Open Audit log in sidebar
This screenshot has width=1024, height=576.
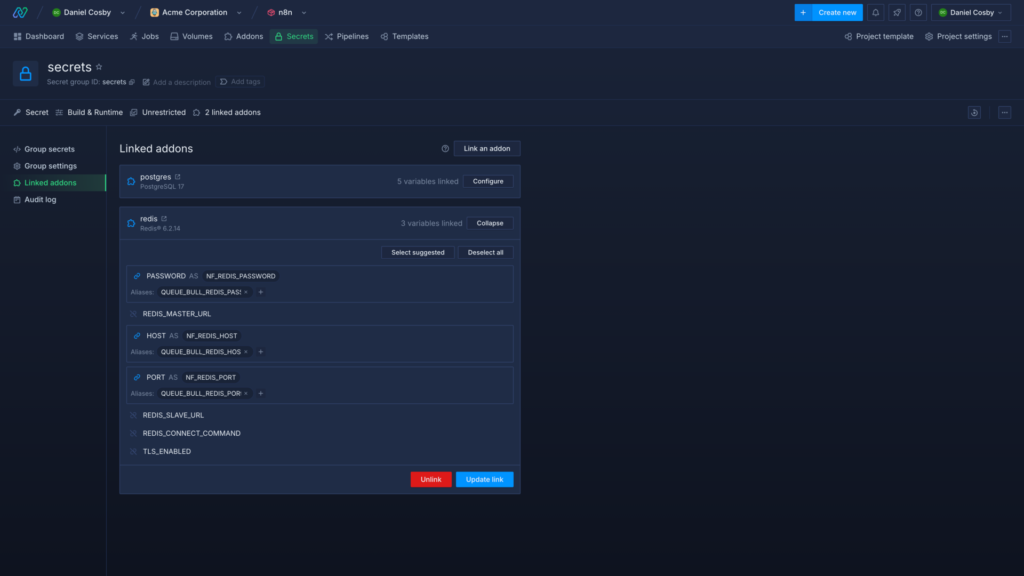tap(40, 200)
